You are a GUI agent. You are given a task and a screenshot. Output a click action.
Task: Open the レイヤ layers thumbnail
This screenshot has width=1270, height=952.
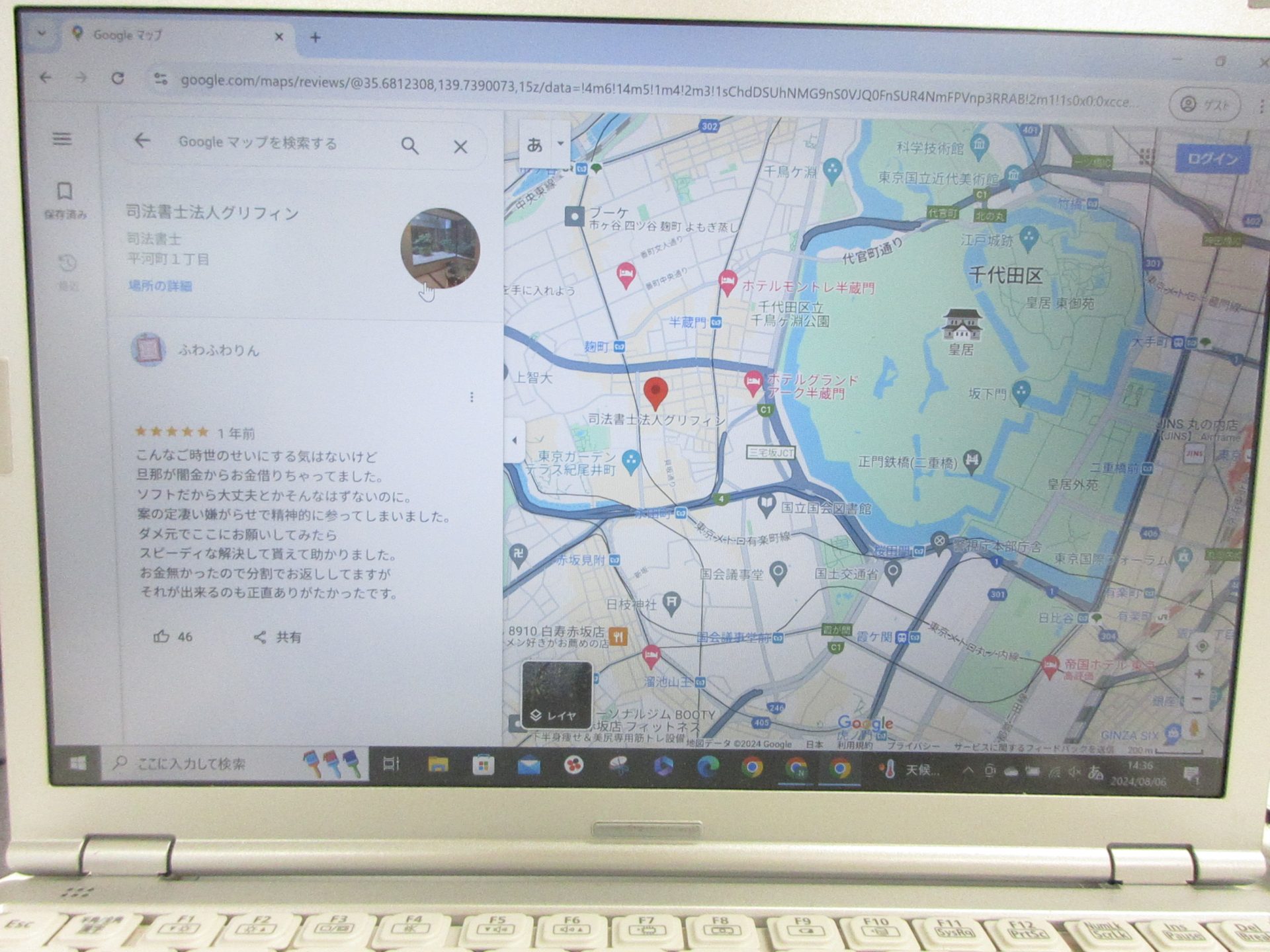(557, 694)
